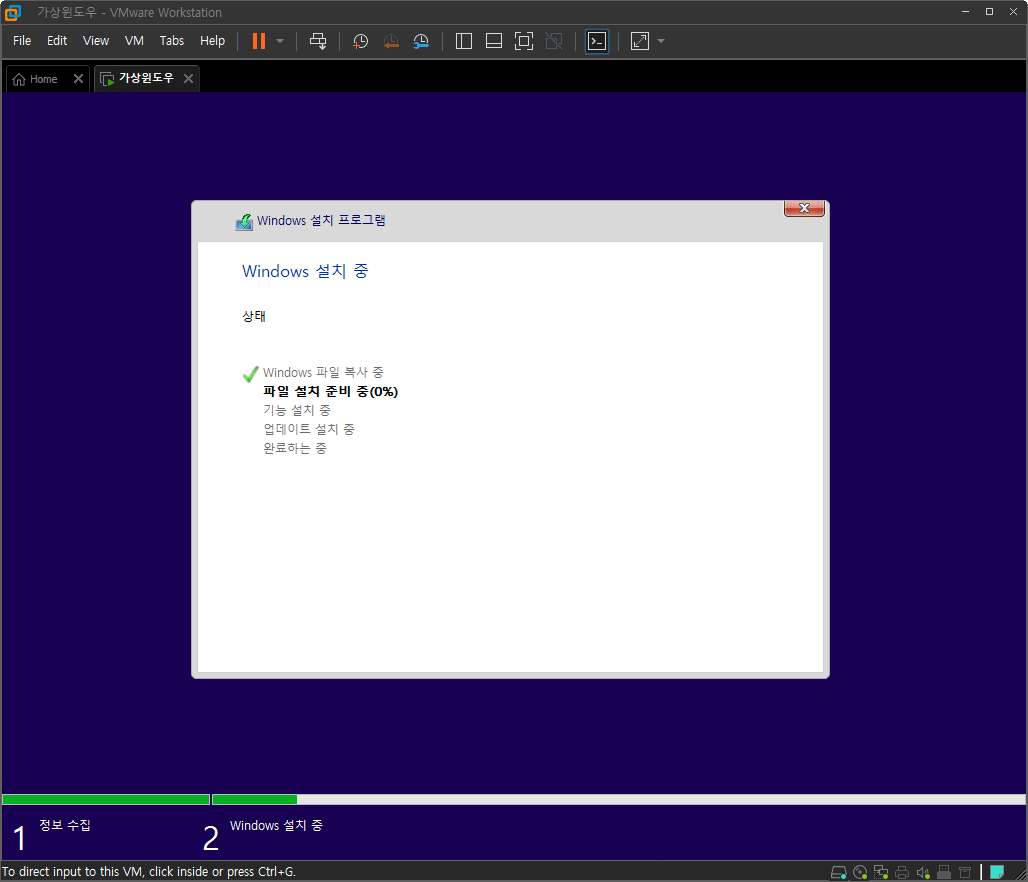Enter full screen mode icon

[x=524, y=41]
